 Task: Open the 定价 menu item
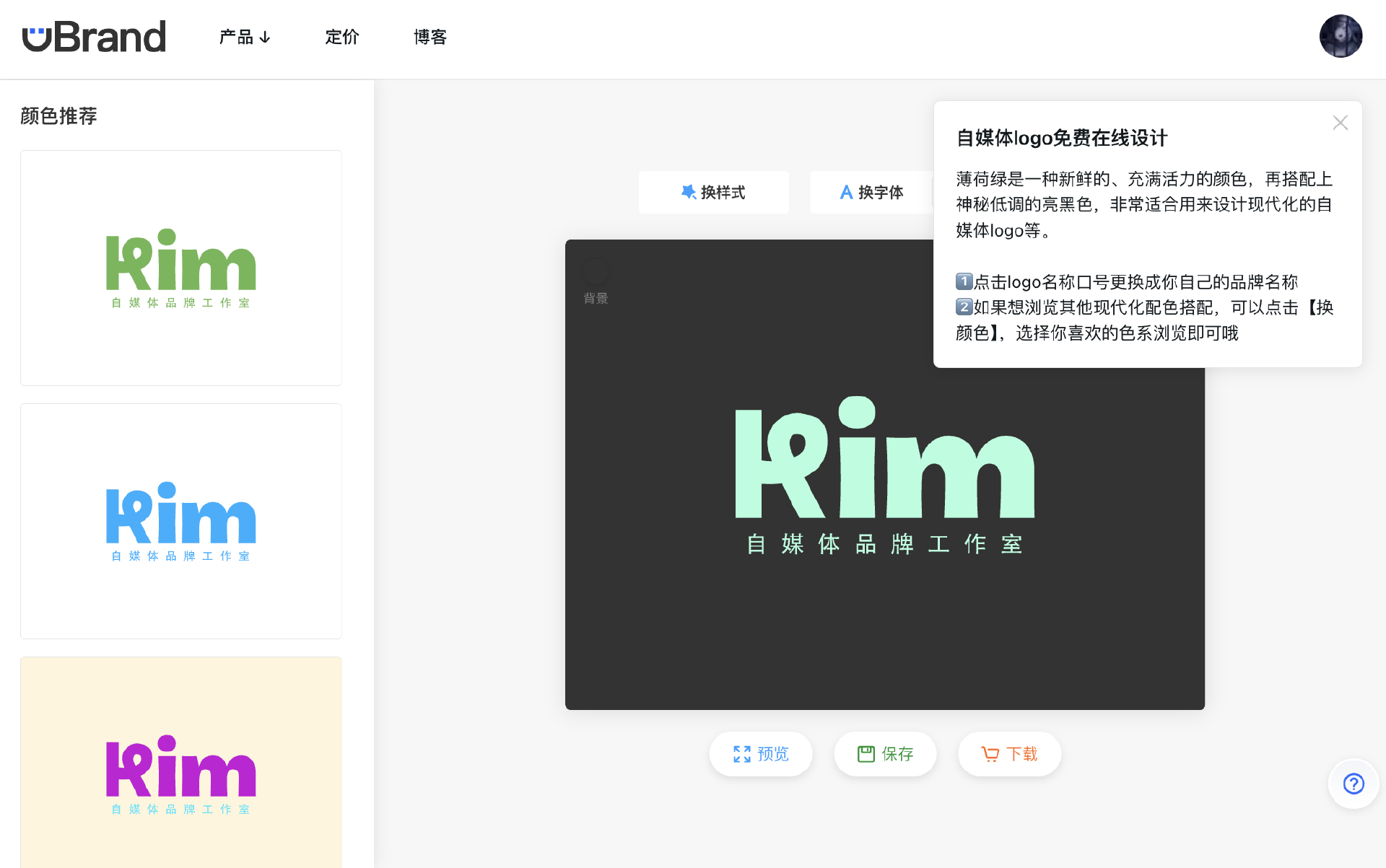342,37
